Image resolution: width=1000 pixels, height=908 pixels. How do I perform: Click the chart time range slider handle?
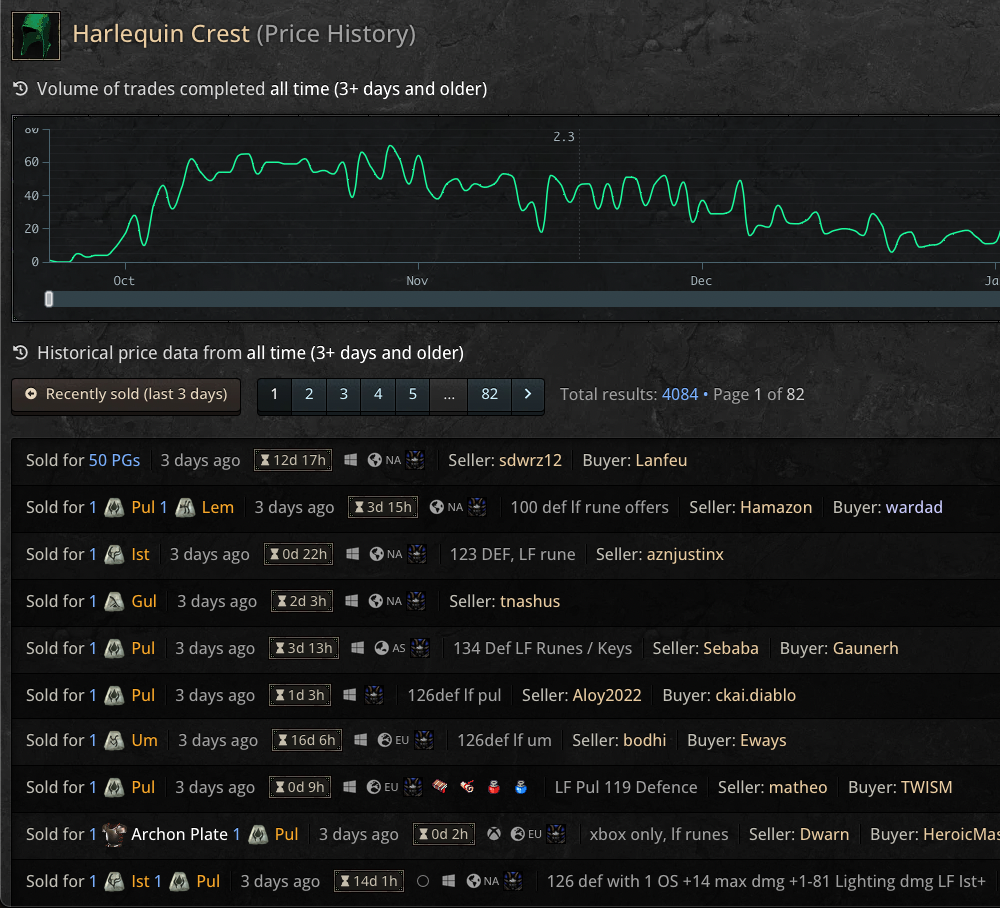[49, 299]
